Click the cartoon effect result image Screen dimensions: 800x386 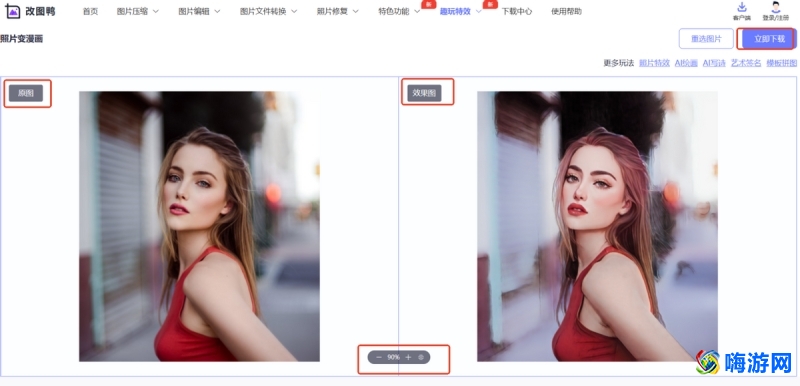[597, 226]
